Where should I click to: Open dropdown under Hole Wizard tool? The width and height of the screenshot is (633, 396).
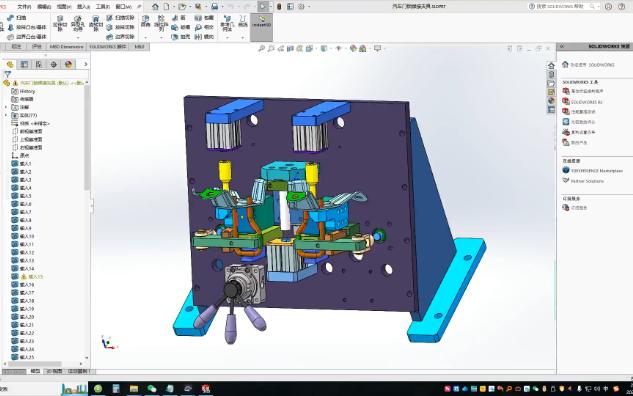tap(78, 37)
